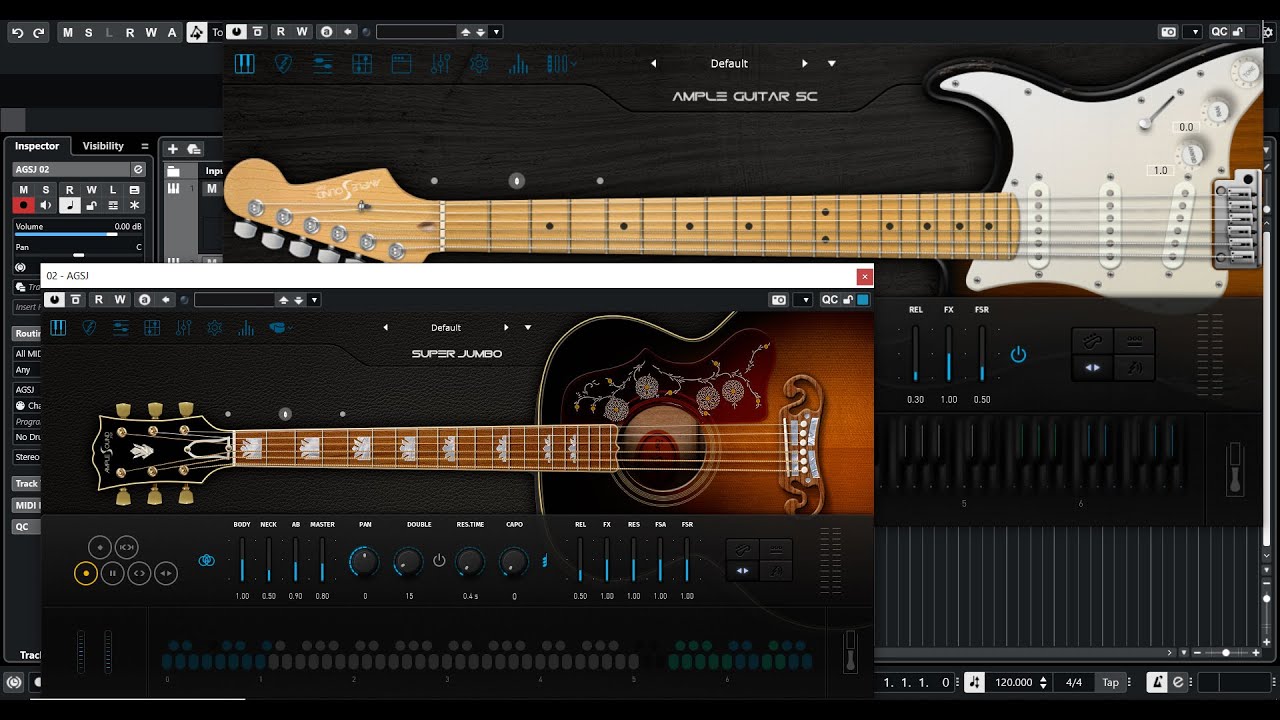1280x720 pixels.
Task: Toggle the Double power switch in Super Jumbo
Action: 439,561
